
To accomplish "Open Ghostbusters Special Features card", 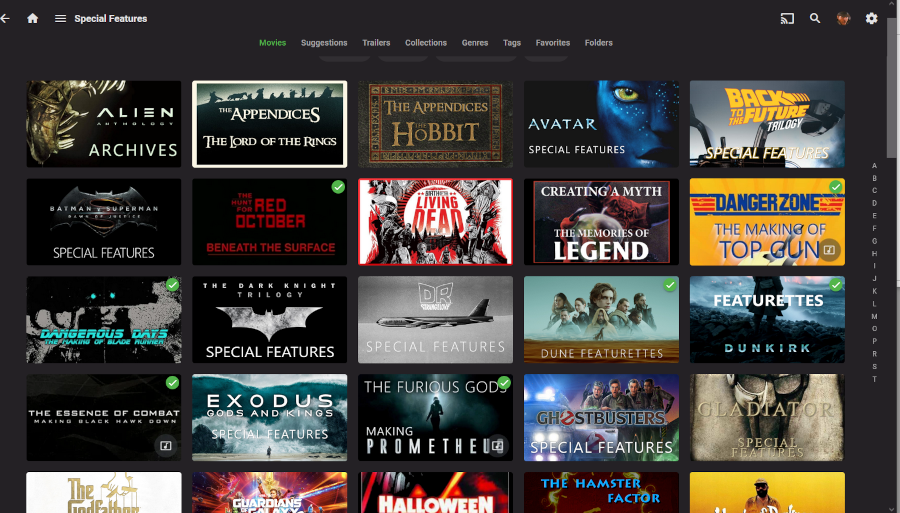I will [x=602, y=418].
